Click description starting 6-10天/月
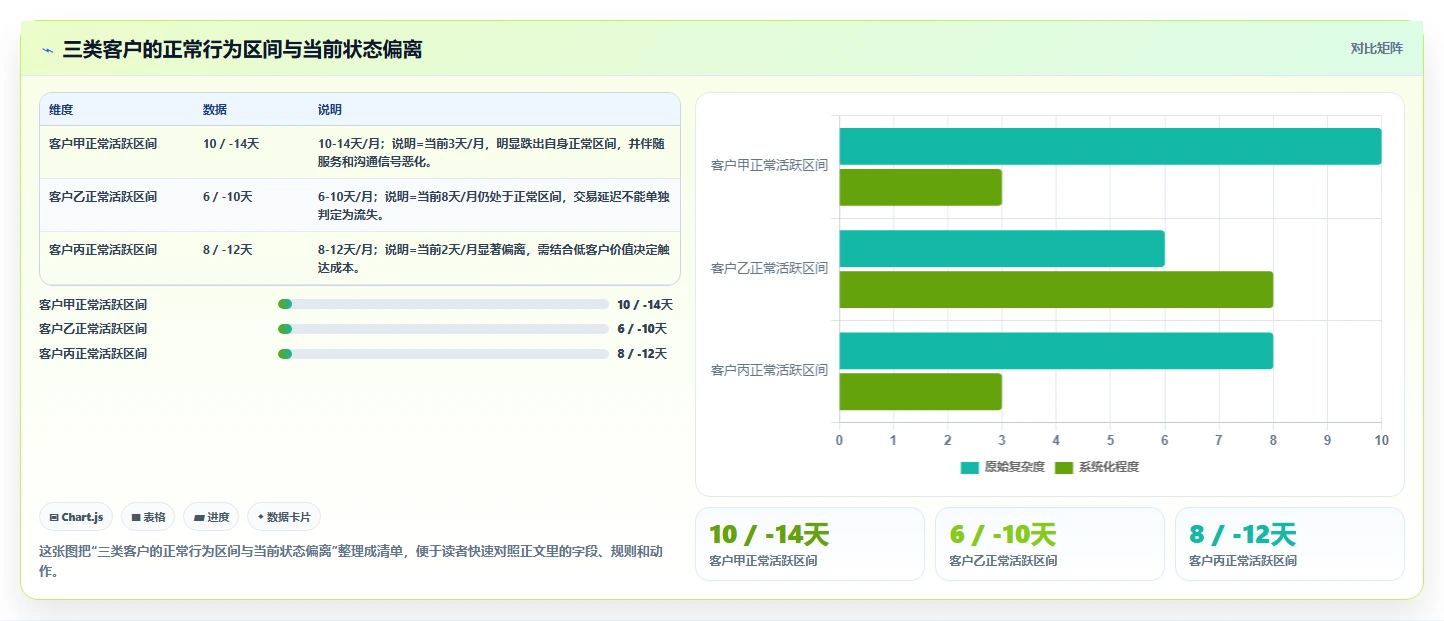Screen dimensions: 1444x621 click(493, 205)
